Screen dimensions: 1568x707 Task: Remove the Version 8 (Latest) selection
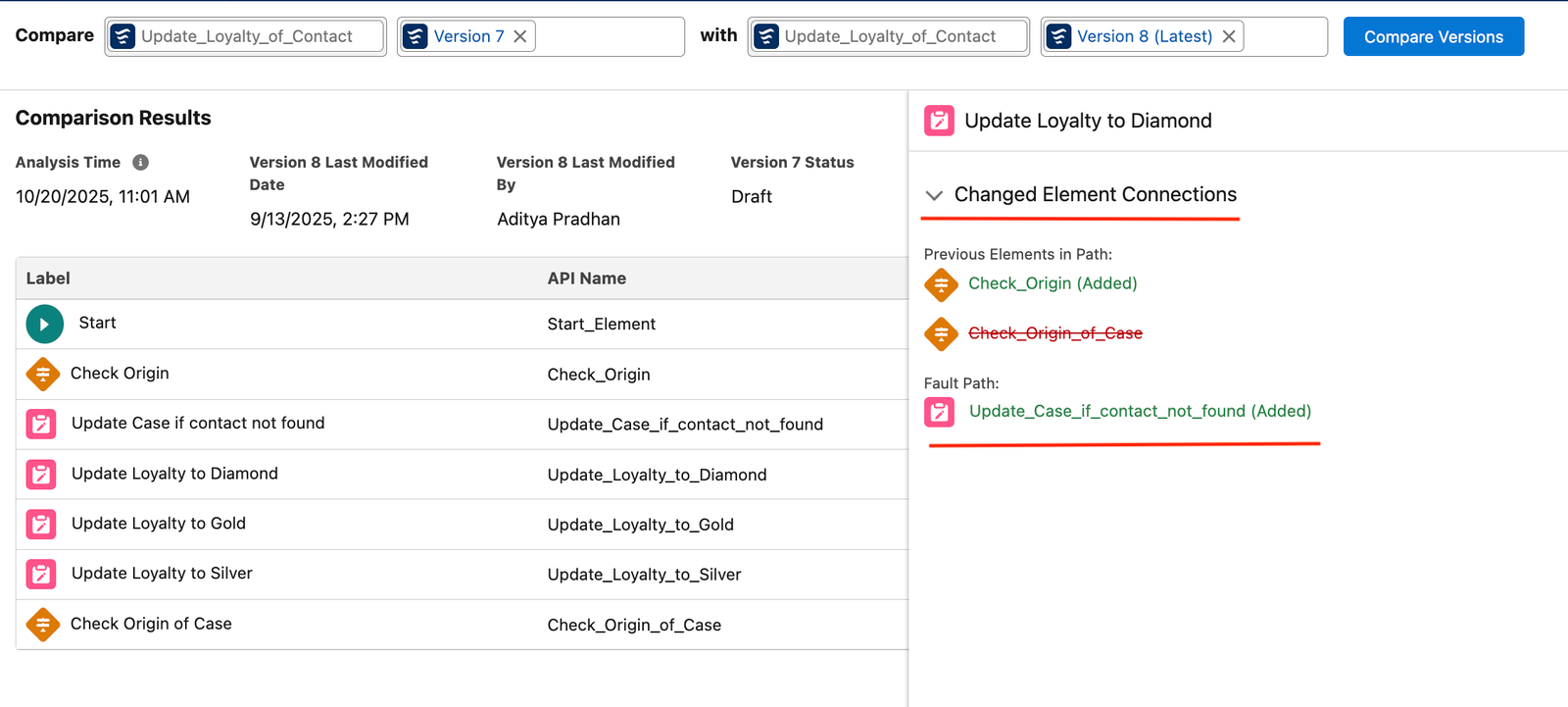point(1229,36)
